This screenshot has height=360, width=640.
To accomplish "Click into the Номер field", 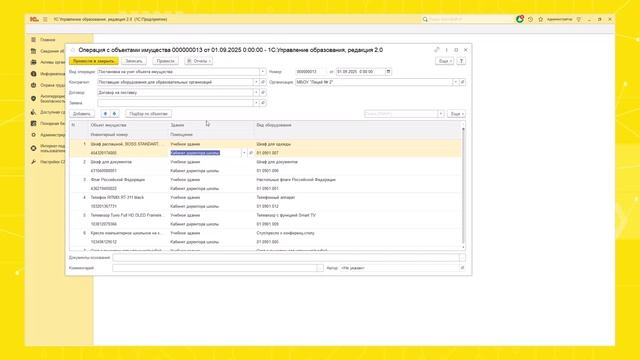I will 311,71.
